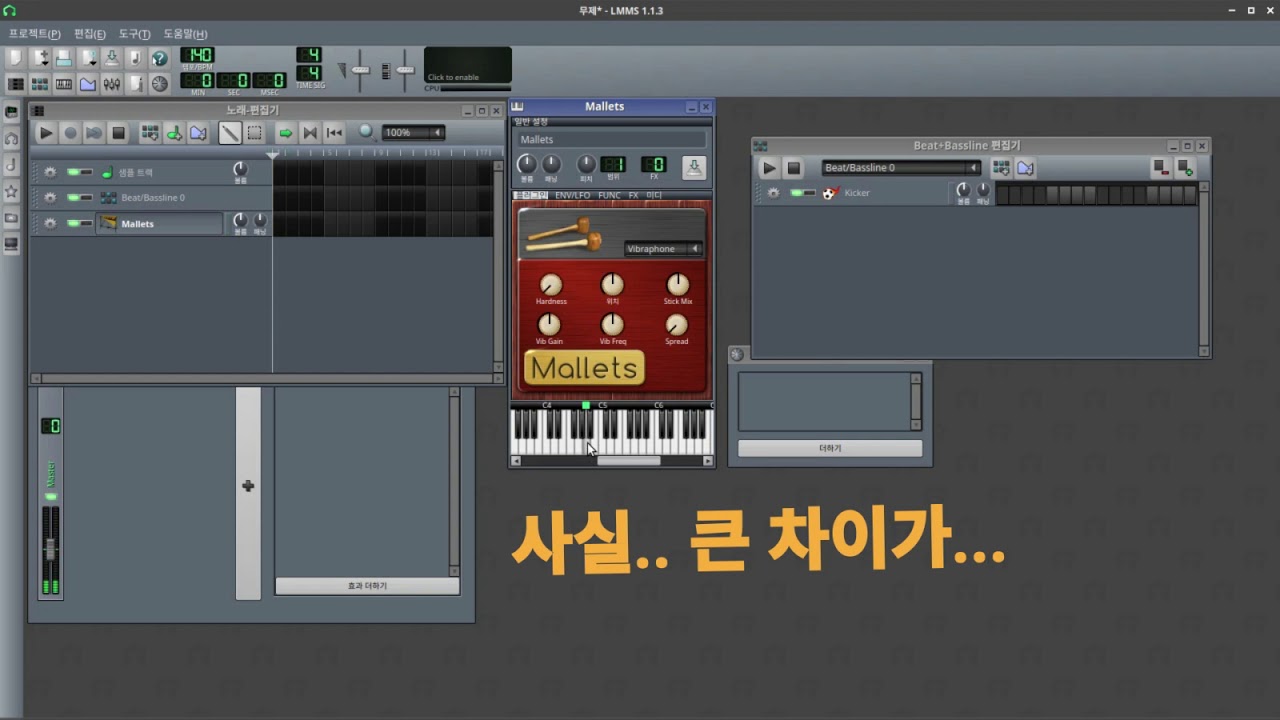Adjust master volume slider in main toolbar
This screenshot has height=720, width=1280.
point(360,70)
